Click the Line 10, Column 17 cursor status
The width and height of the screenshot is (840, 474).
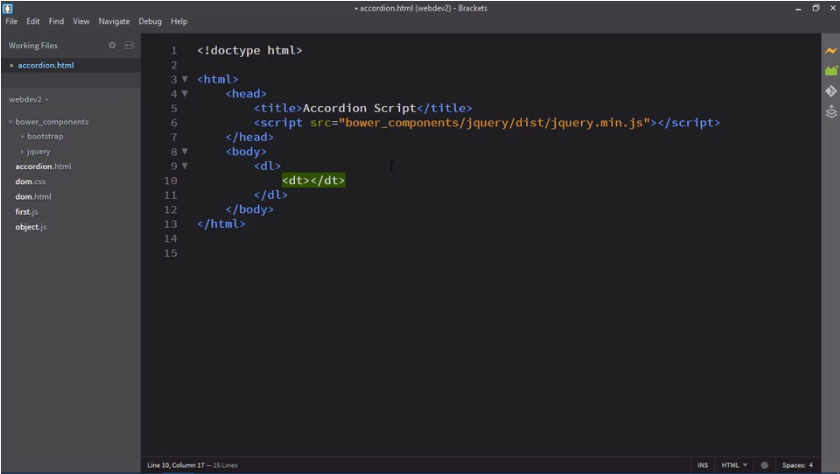(x=176, y=465)
